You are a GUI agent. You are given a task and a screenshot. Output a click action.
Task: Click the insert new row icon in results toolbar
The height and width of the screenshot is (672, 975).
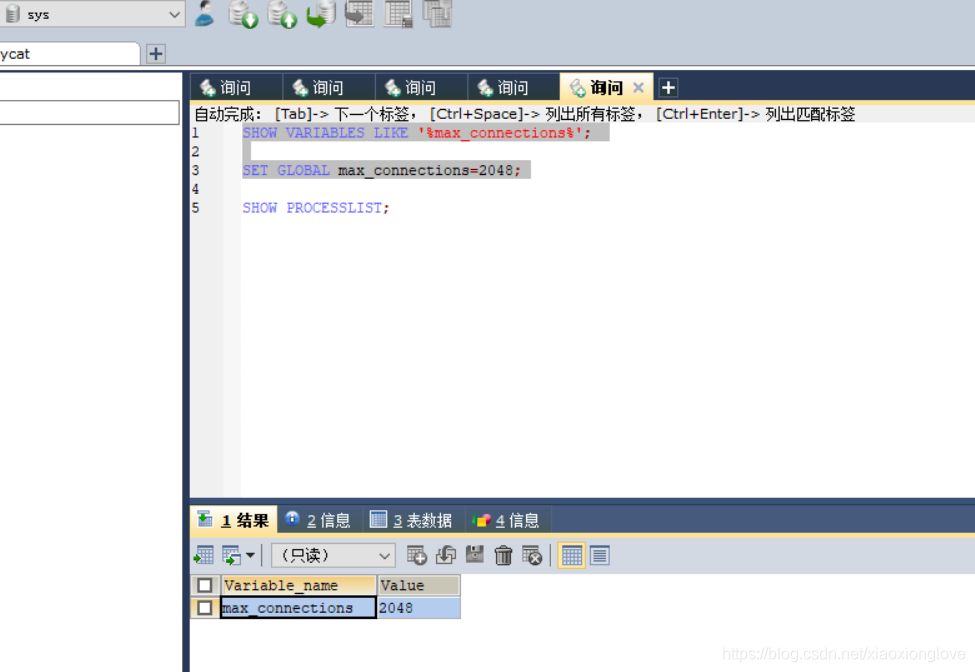416,555
